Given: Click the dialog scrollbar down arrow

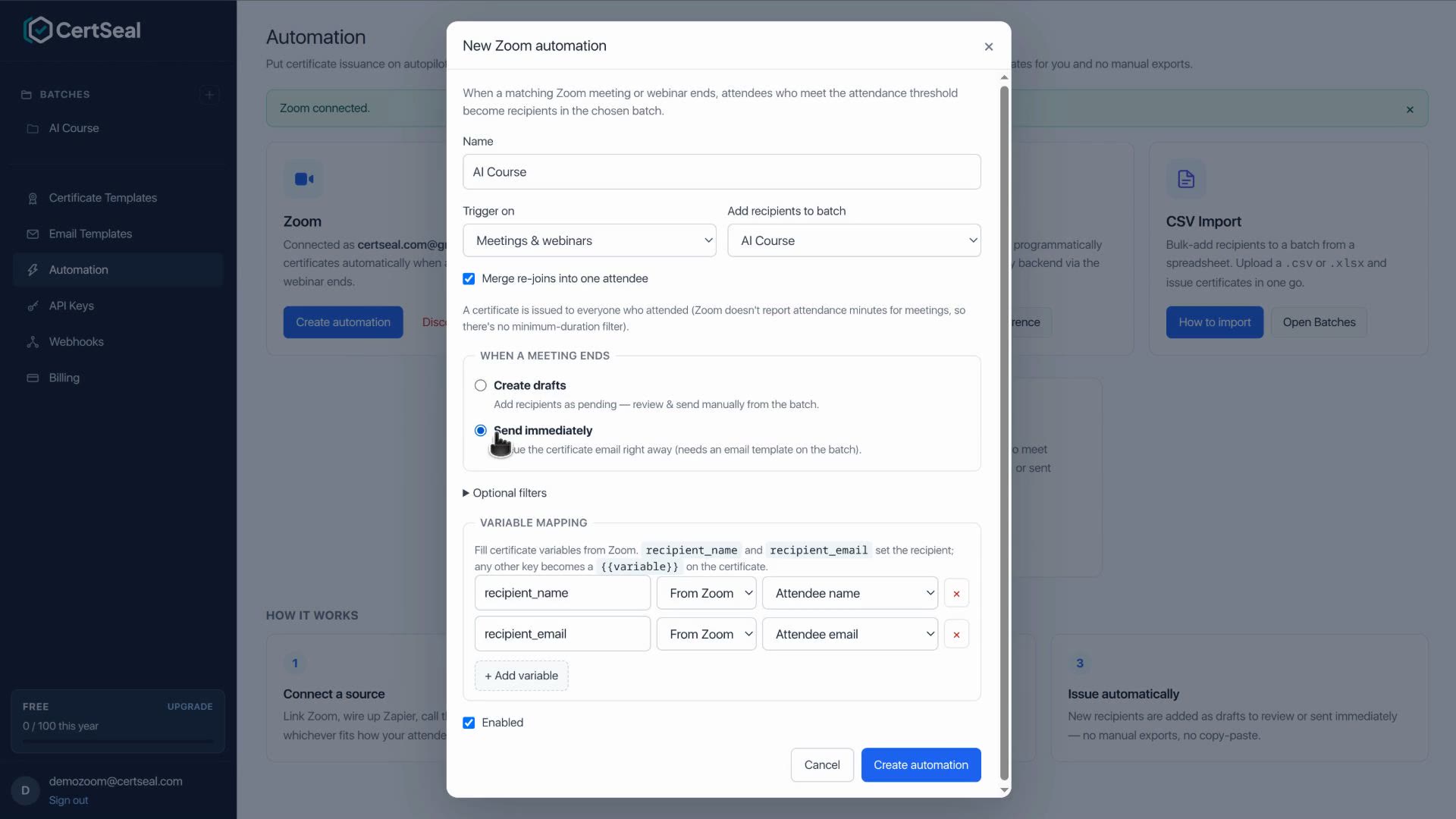Looking at the screenshot, I should (1004, 790).
